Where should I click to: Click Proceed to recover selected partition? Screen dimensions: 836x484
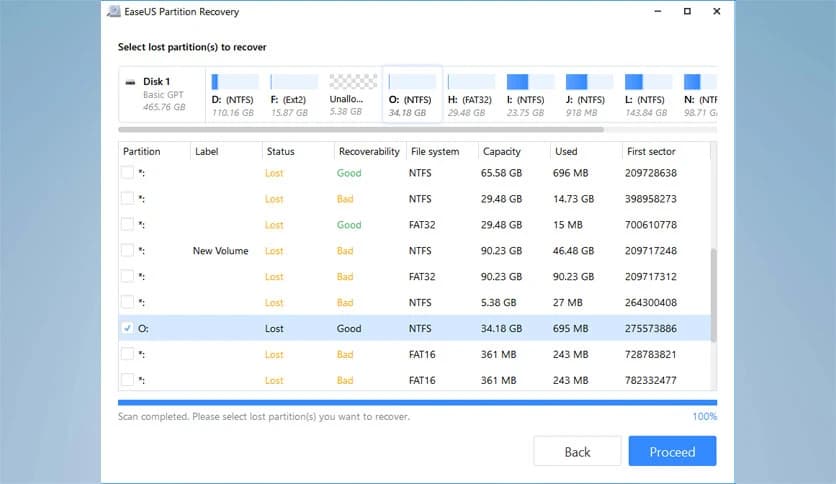pos(672,451)
